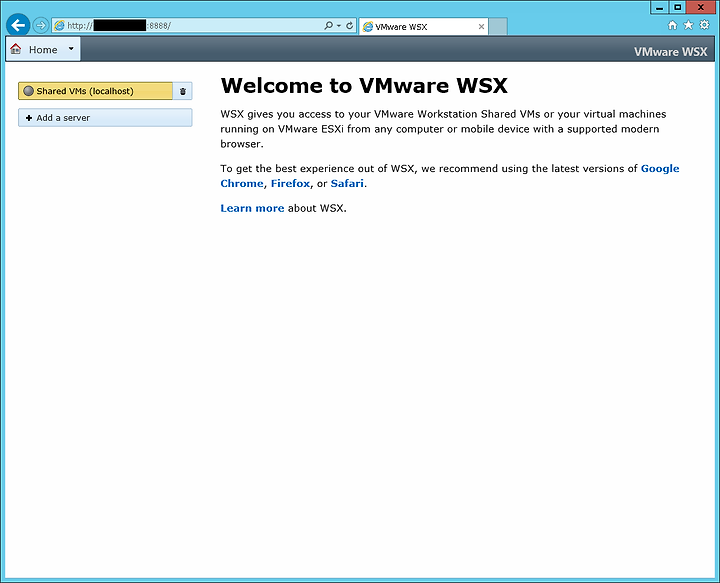Click the Welcome to VMware WSX heading
This screenshot has height=583, width=720.
(x=364, y=85)
